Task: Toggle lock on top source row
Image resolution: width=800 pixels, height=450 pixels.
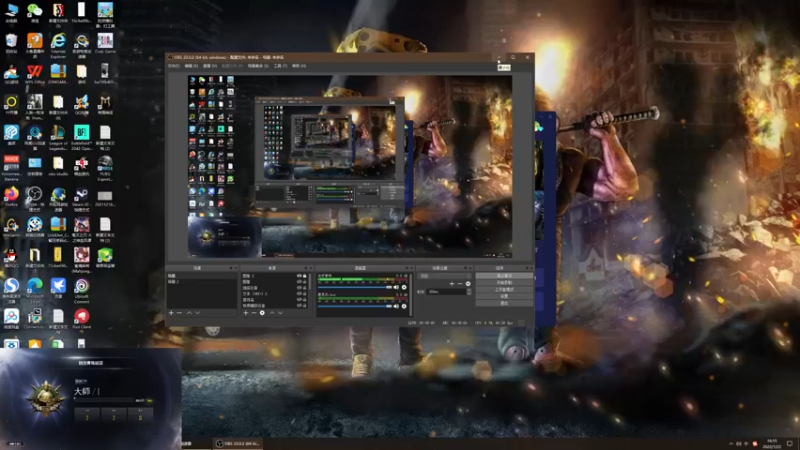Action: (305, 276)
